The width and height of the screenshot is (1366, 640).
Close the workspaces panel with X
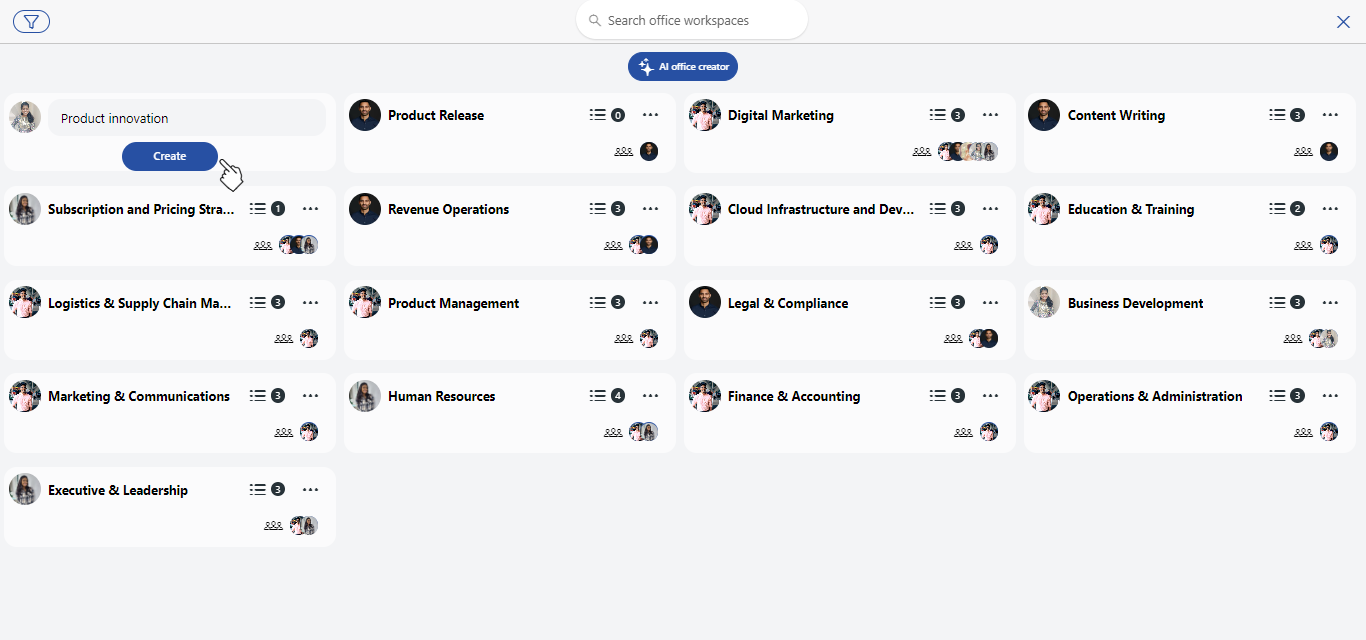[1343, 22]
